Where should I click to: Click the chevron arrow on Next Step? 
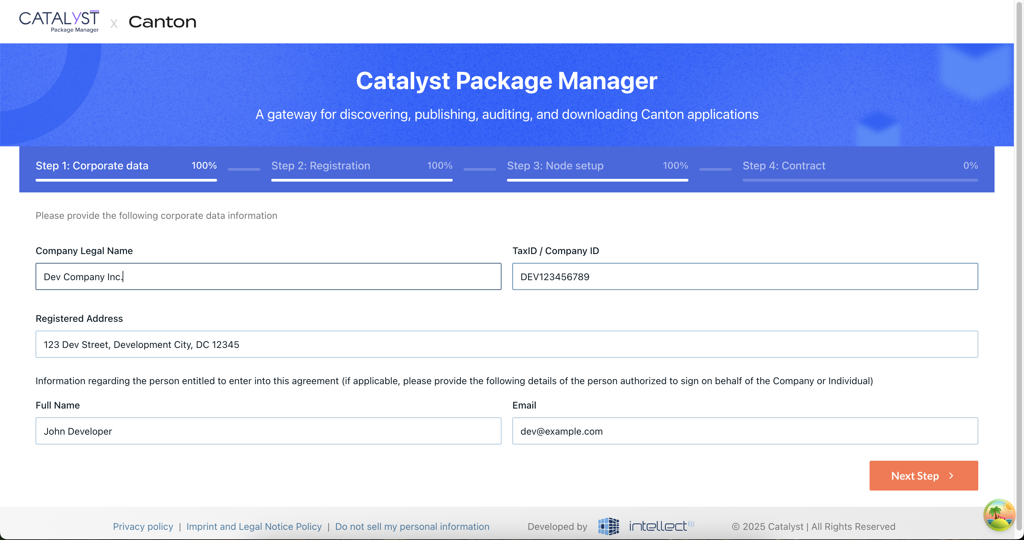coord(951,476)
